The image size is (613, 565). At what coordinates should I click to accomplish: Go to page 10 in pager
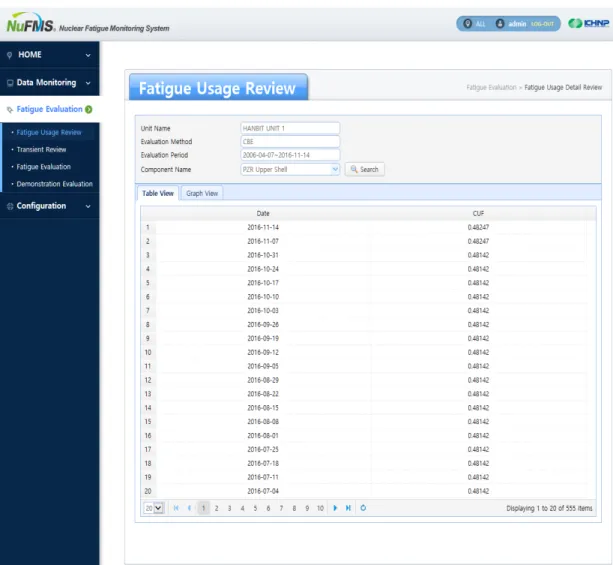coord(320,508)
